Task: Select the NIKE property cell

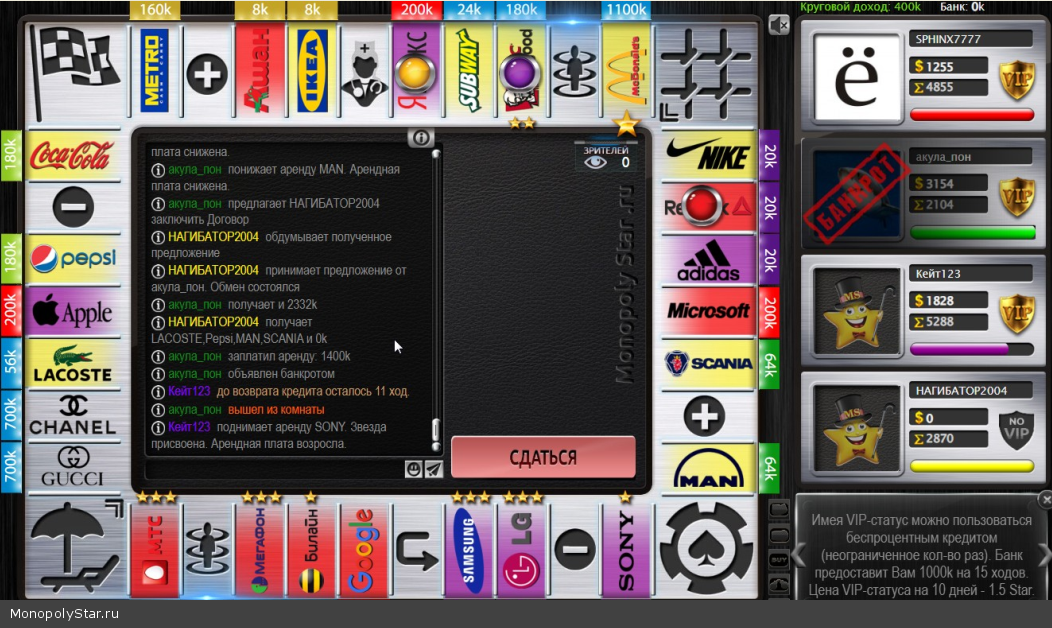Action: tap(708, 155)
